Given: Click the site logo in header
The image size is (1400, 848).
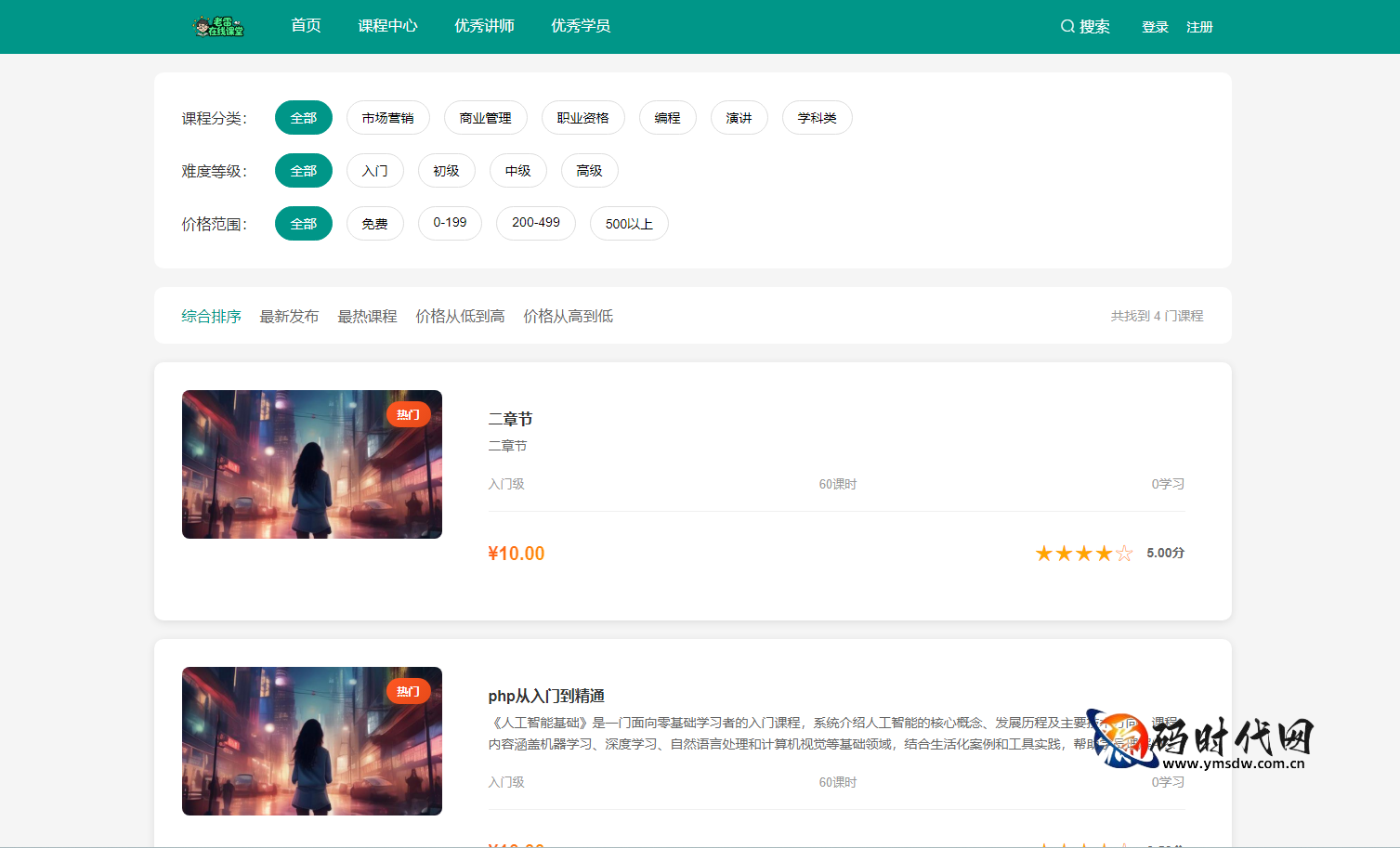Looking at the screenshot, I should 218,27.
